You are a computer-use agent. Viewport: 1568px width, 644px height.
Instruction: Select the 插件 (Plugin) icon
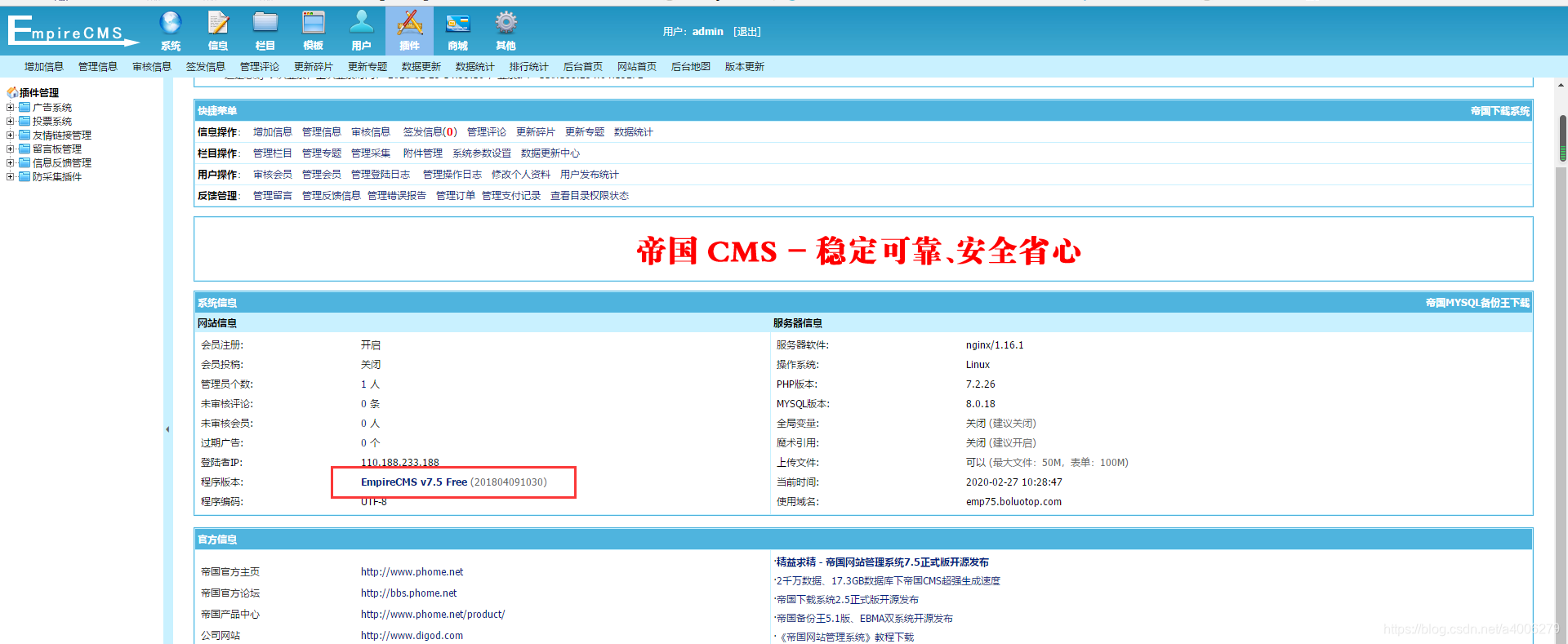[409, 31]
